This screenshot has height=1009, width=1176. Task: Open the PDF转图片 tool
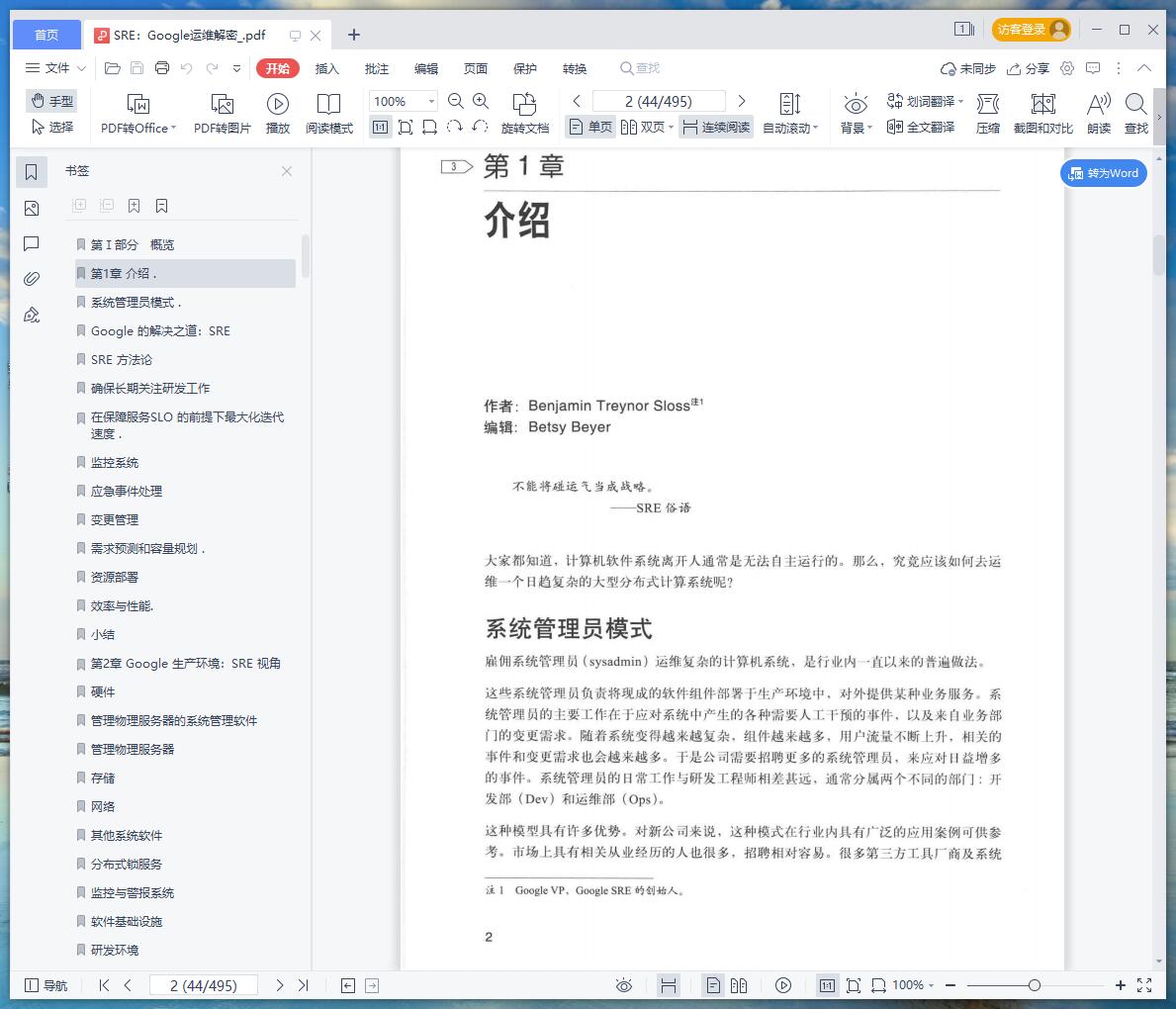click(x=222, y=114)
